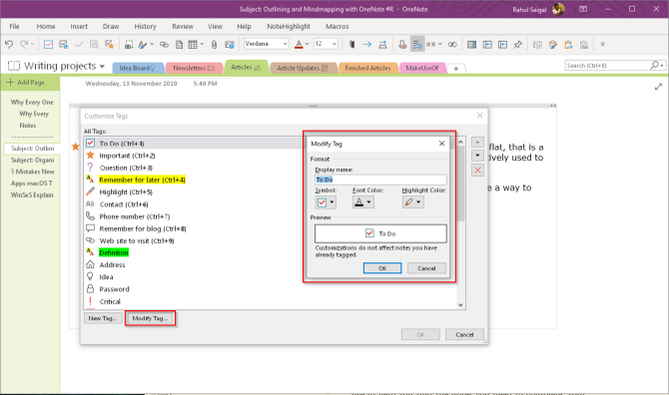Click the Display name input field
Screen dimensions: 669x395
(381, 180)
